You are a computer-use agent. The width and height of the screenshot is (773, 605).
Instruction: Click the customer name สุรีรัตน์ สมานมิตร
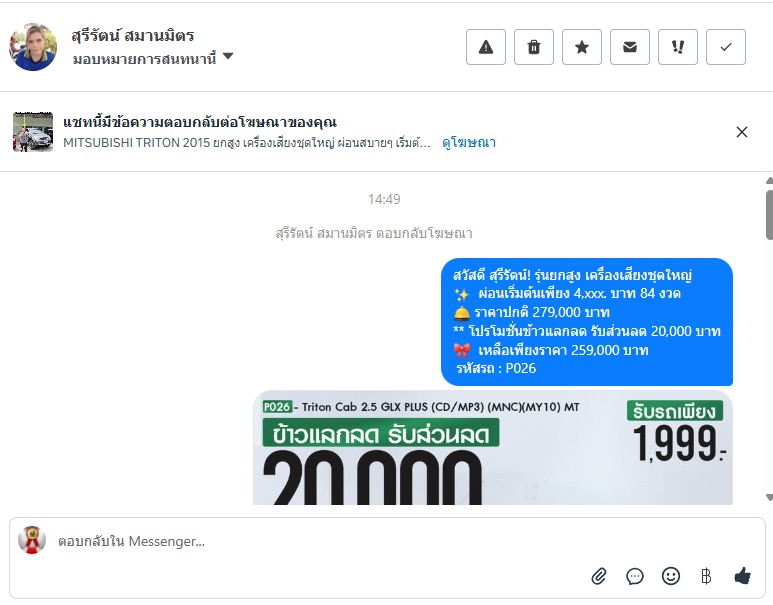tap(133, 36)
